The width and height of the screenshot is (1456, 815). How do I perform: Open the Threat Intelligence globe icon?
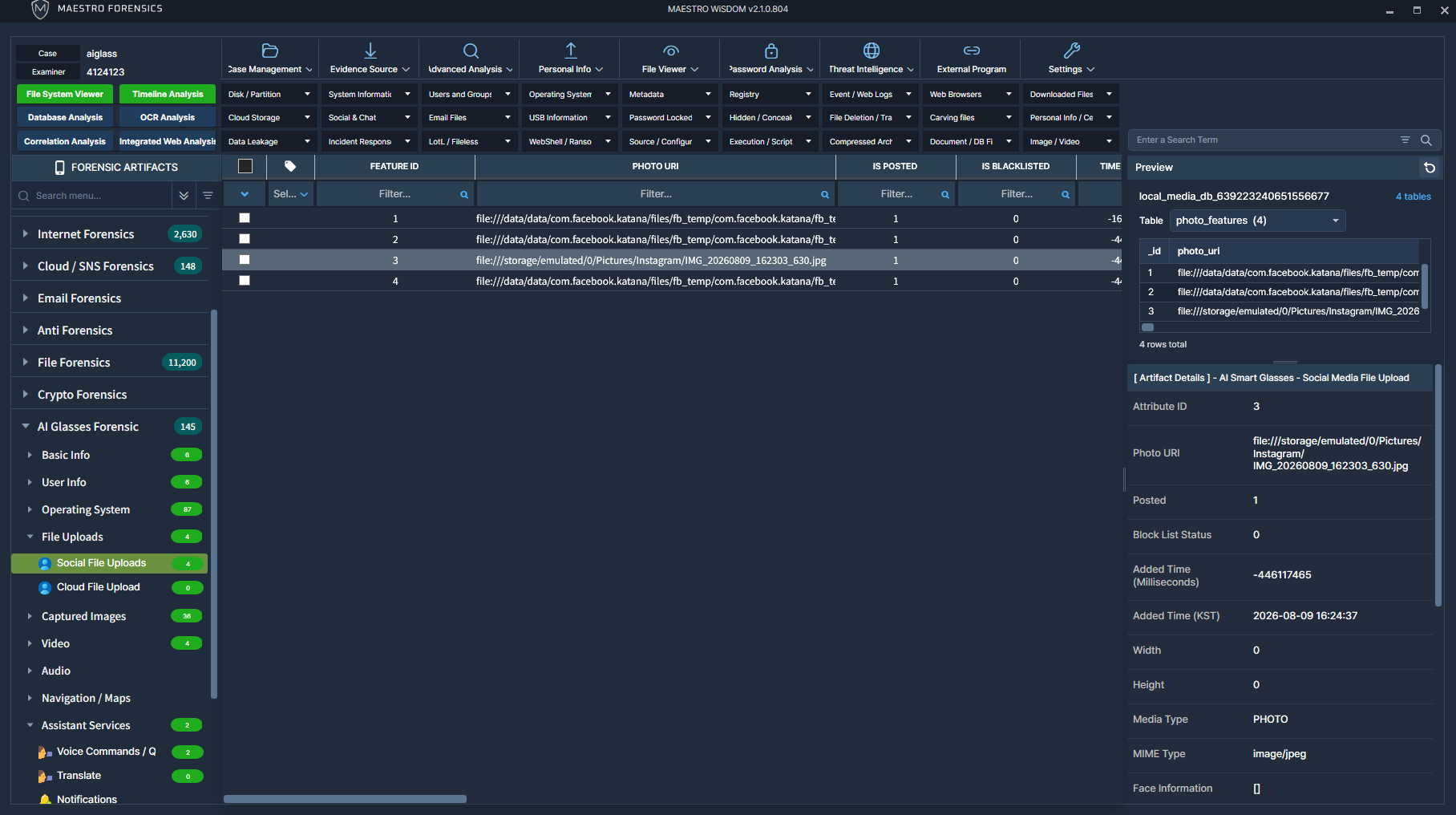[872, 51]
